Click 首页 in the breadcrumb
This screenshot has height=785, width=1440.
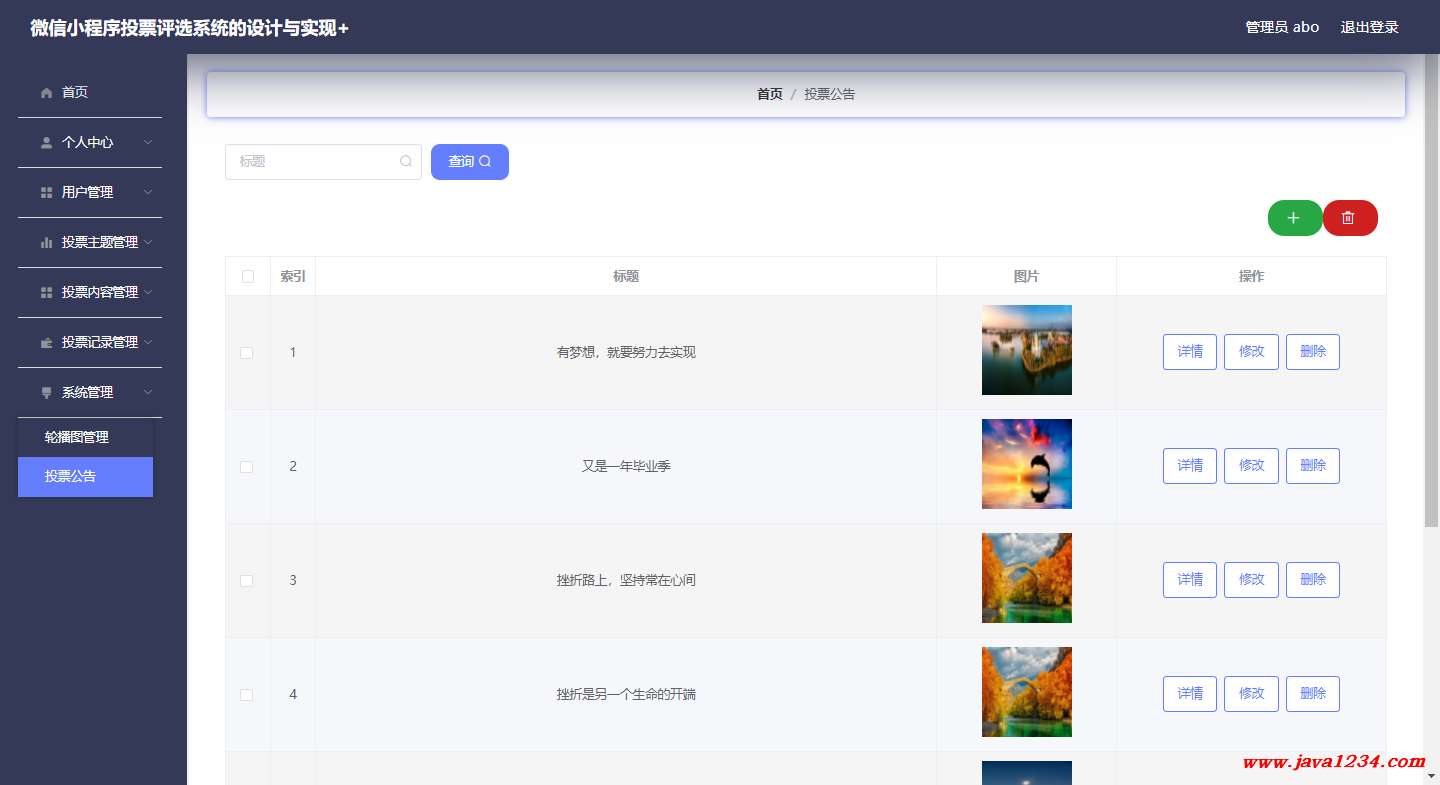click(x=770, y=94)
